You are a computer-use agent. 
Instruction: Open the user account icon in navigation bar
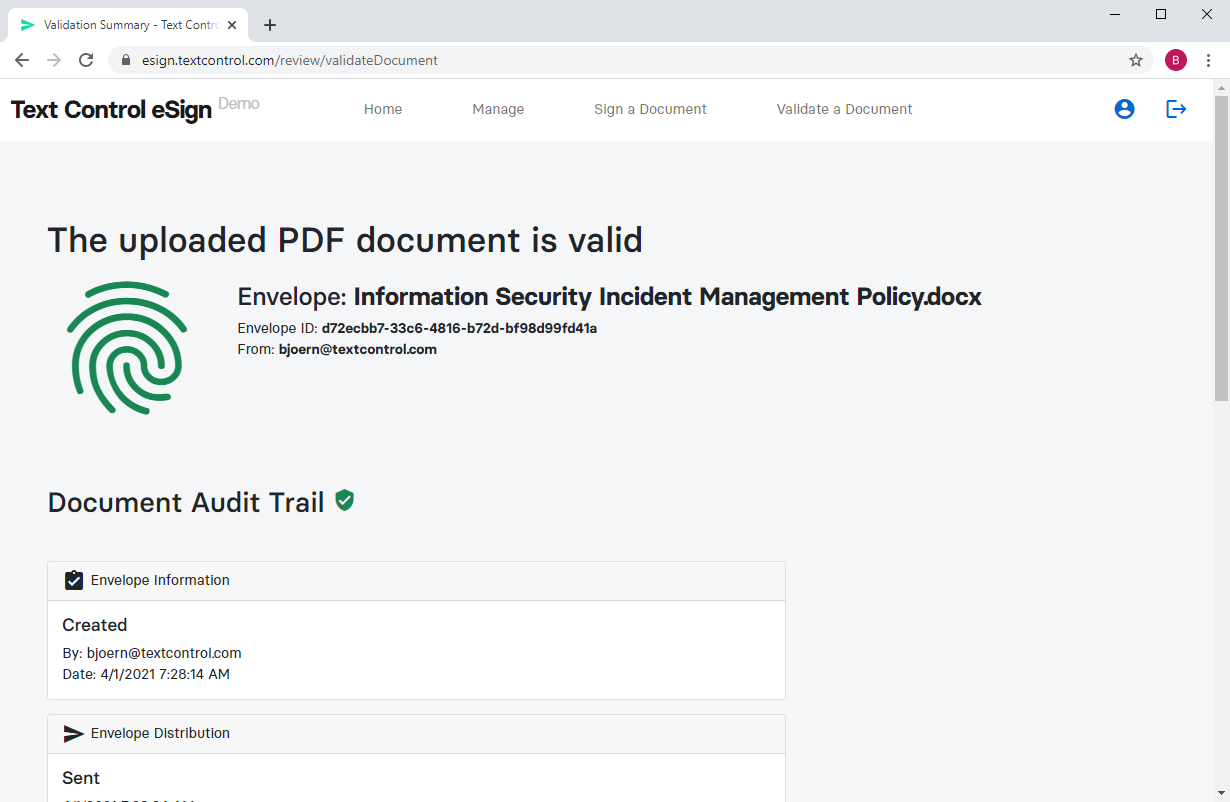click(x=1124, y=109)
